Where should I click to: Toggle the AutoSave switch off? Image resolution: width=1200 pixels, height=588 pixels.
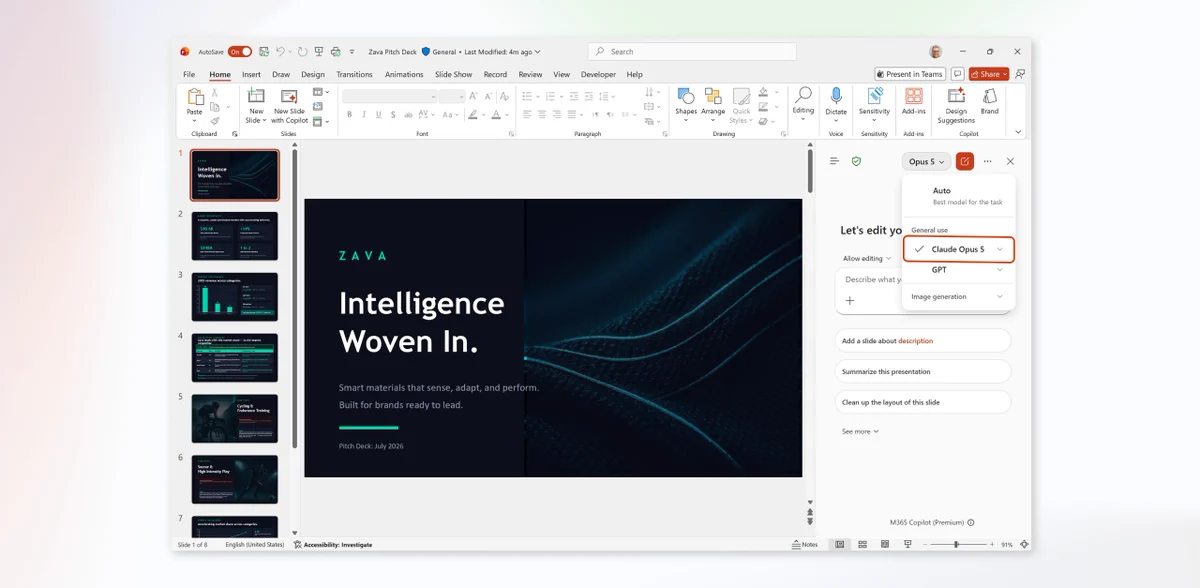click(240, 51)
